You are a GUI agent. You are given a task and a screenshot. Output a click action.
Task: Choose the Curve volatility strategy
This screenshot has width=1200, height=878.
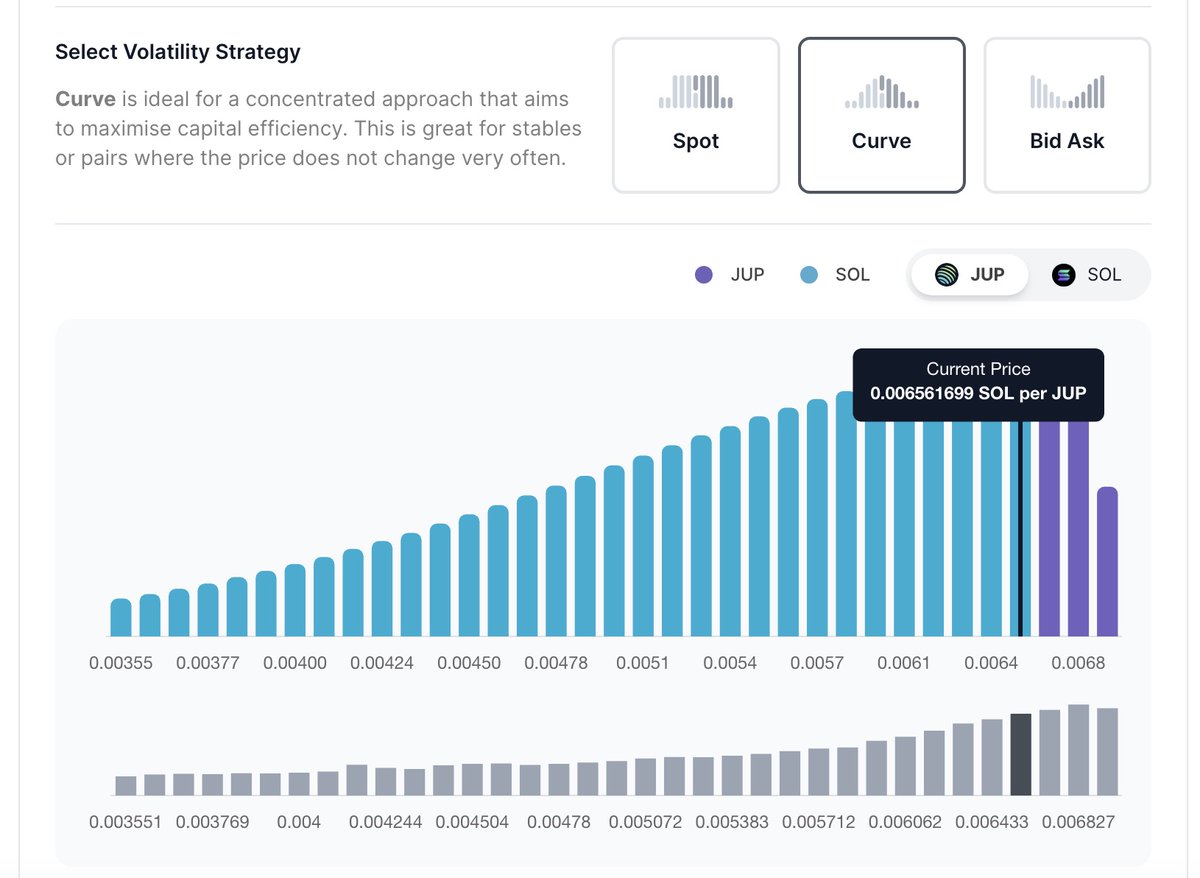tap(881, 115)
